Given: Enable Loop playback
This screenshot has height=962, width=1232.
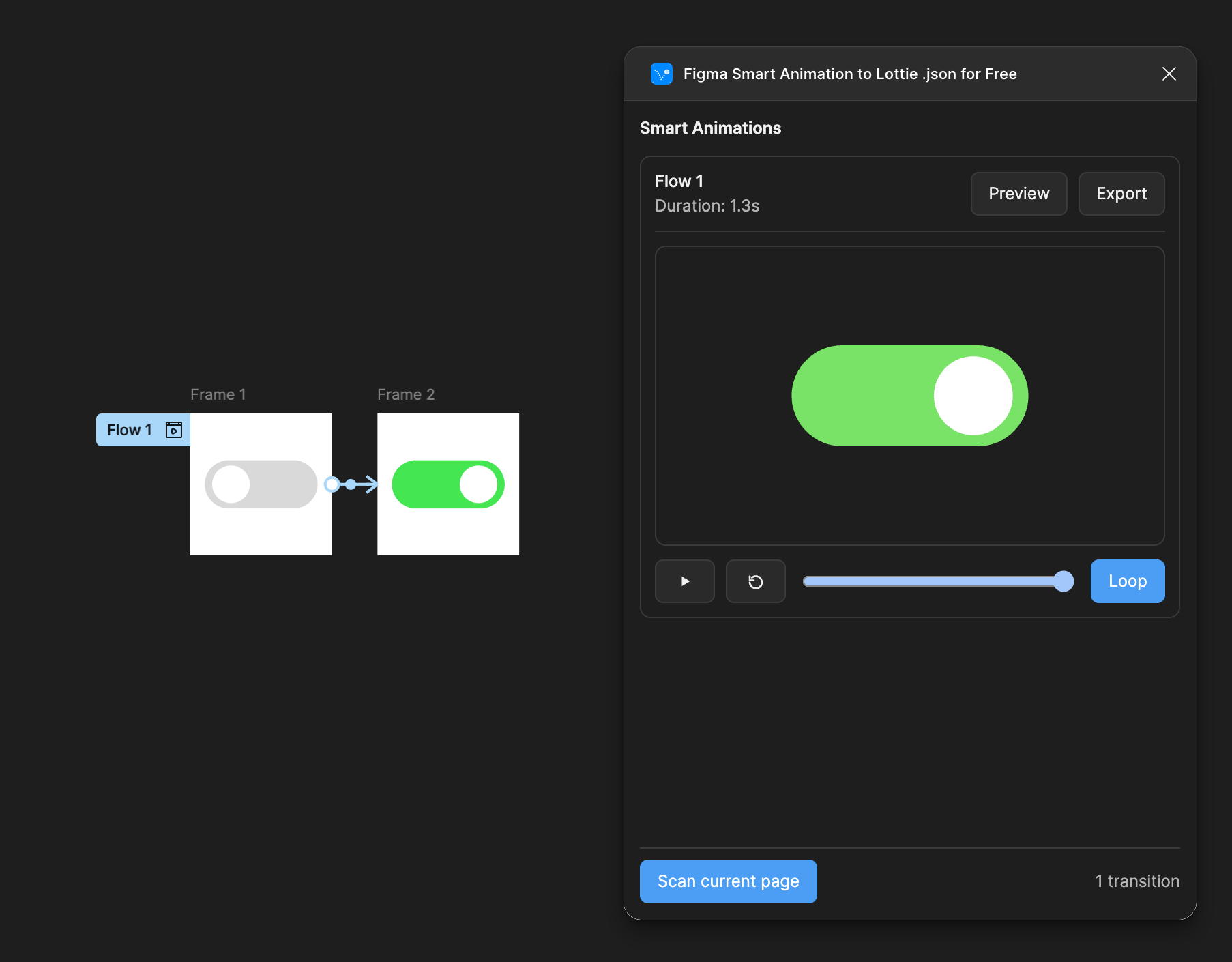Looking at the screenshot, I should point(1127,581).
